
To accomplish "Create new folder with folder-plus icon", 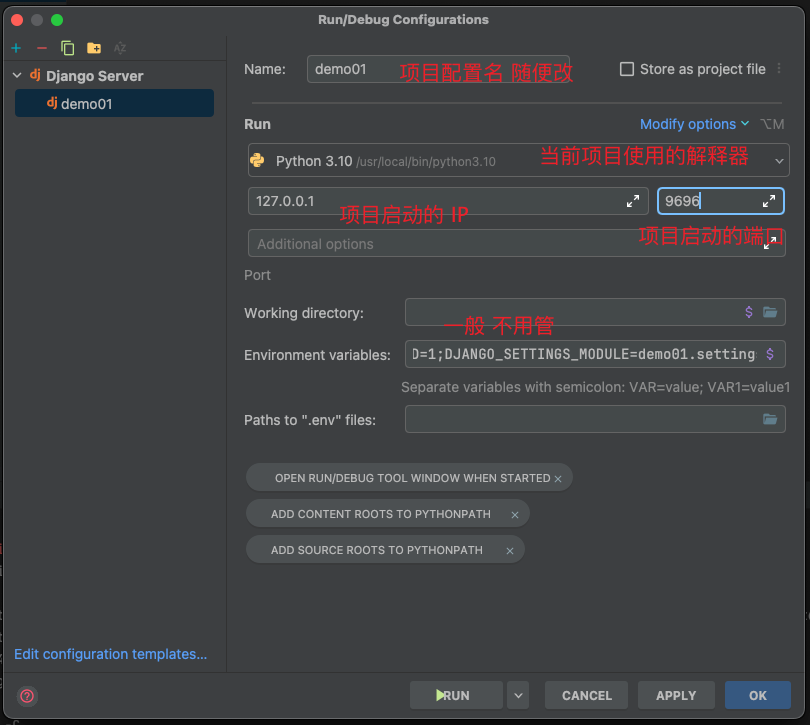I will 94,48.
